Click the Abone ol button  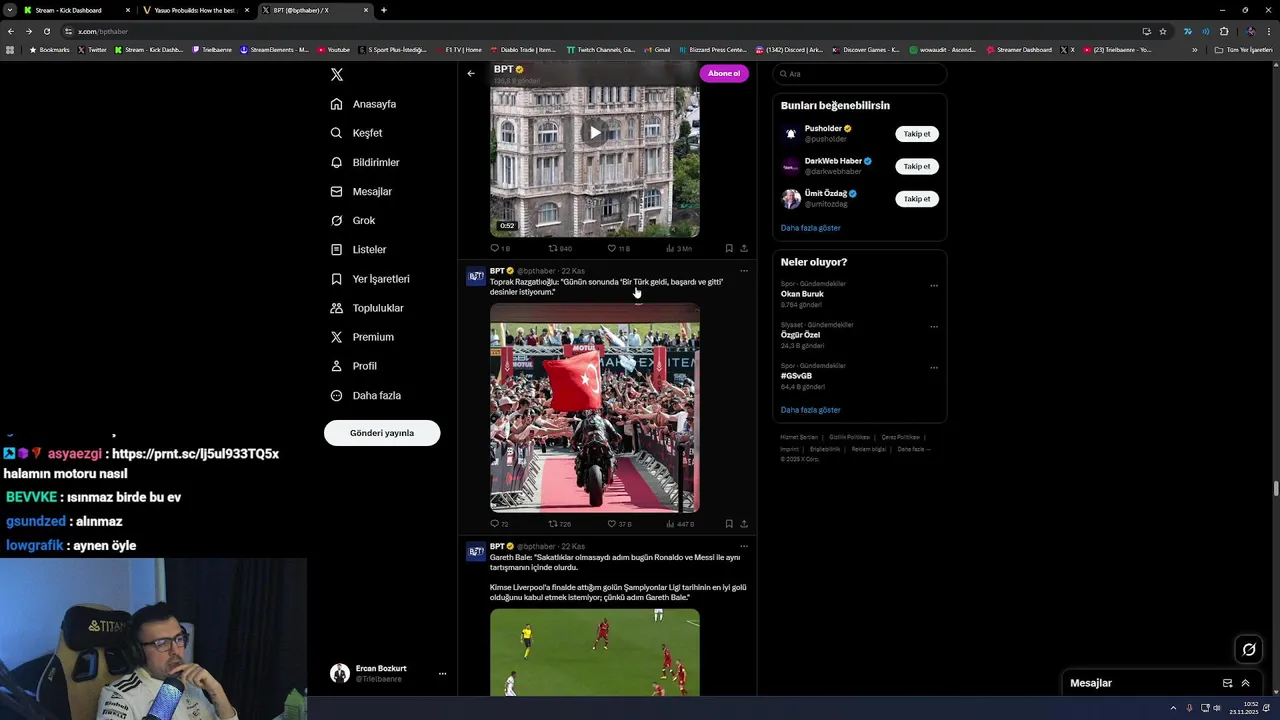(724, 73)
